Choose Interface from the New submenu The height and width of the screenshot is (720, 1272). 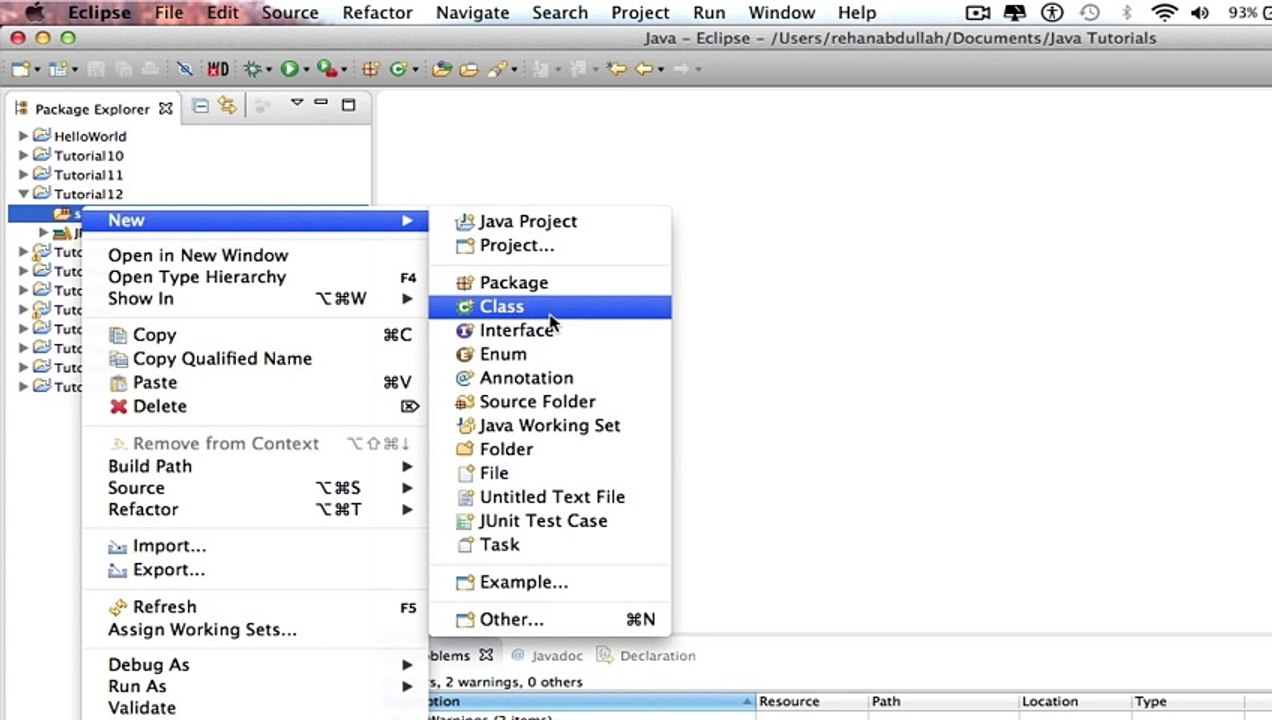click(515, 331)
